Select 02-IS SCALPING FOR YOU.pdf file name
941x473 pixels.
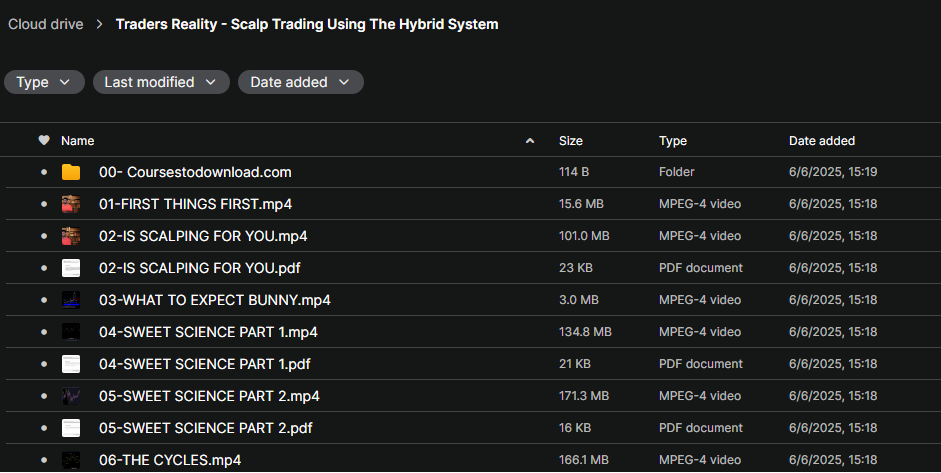pos(199,268)
